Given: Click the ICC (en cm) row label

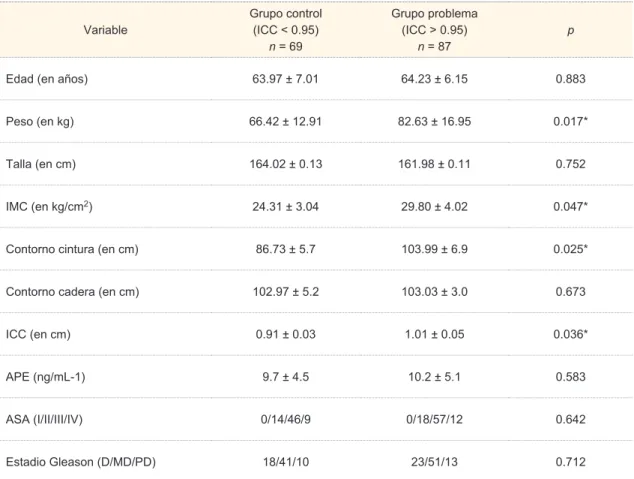Looking at the screenshot, I should point(38,334).
